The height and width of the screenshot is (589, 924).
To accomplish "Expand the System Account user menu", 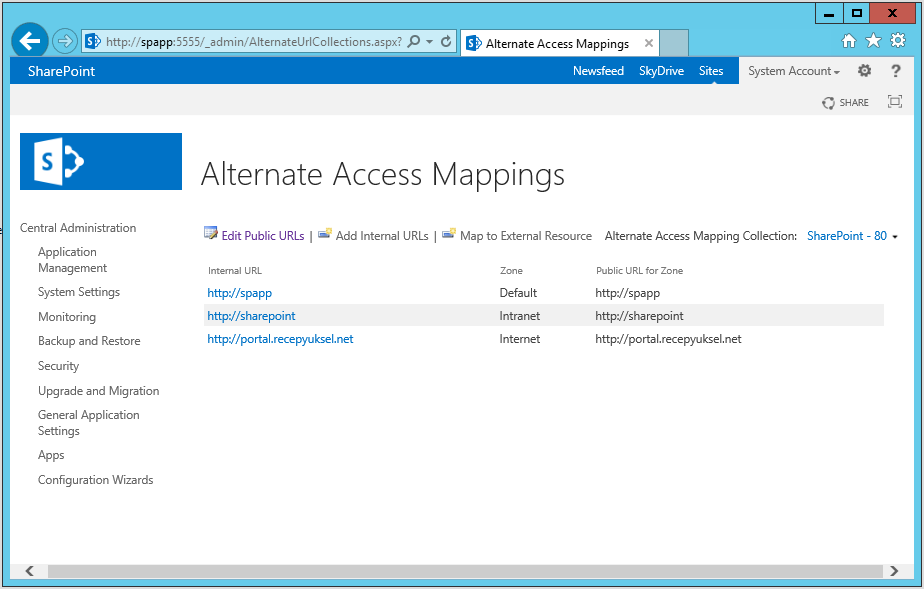I will 794,71.
